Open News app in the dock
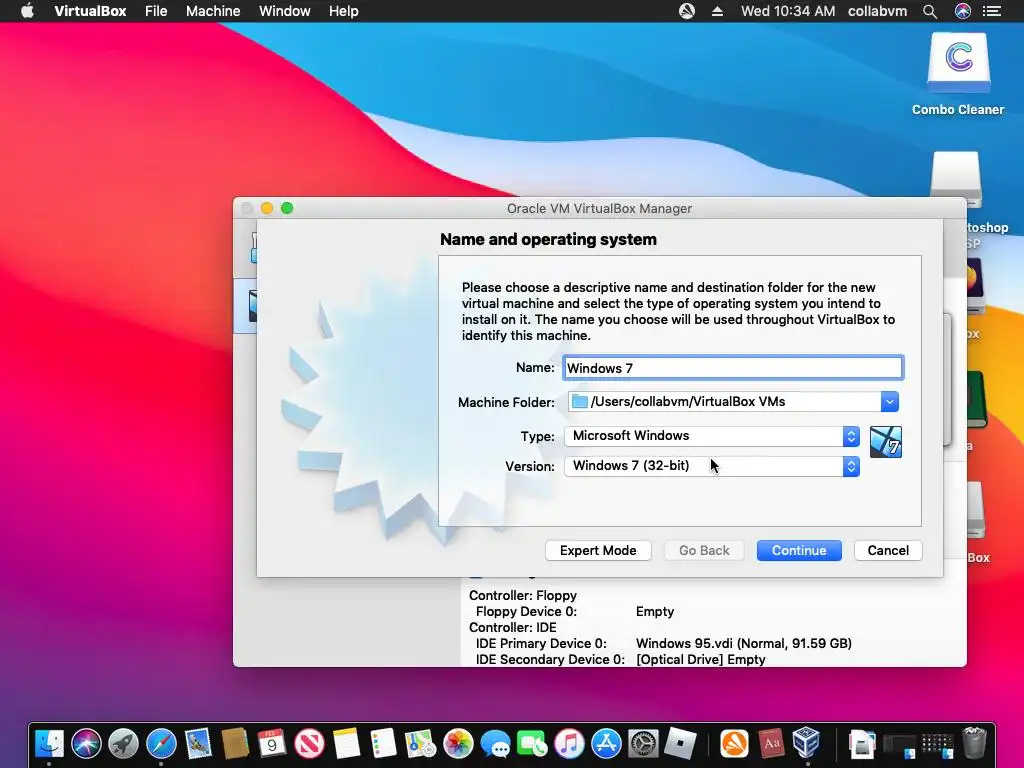 point(309,743)
